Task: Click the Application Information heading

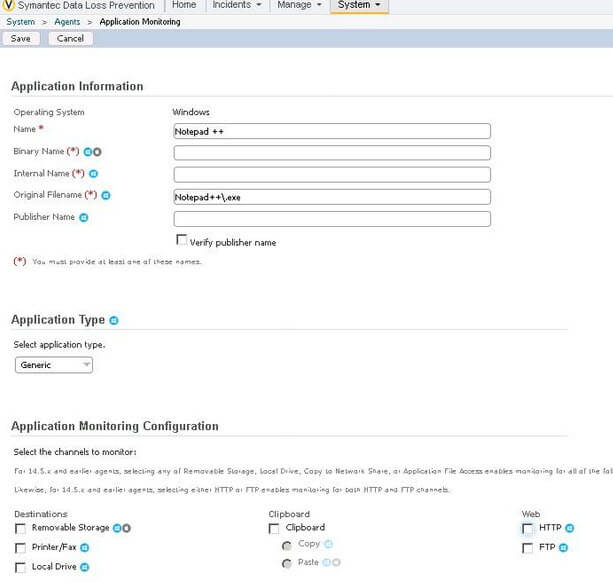Action: [x=77, y=86]
